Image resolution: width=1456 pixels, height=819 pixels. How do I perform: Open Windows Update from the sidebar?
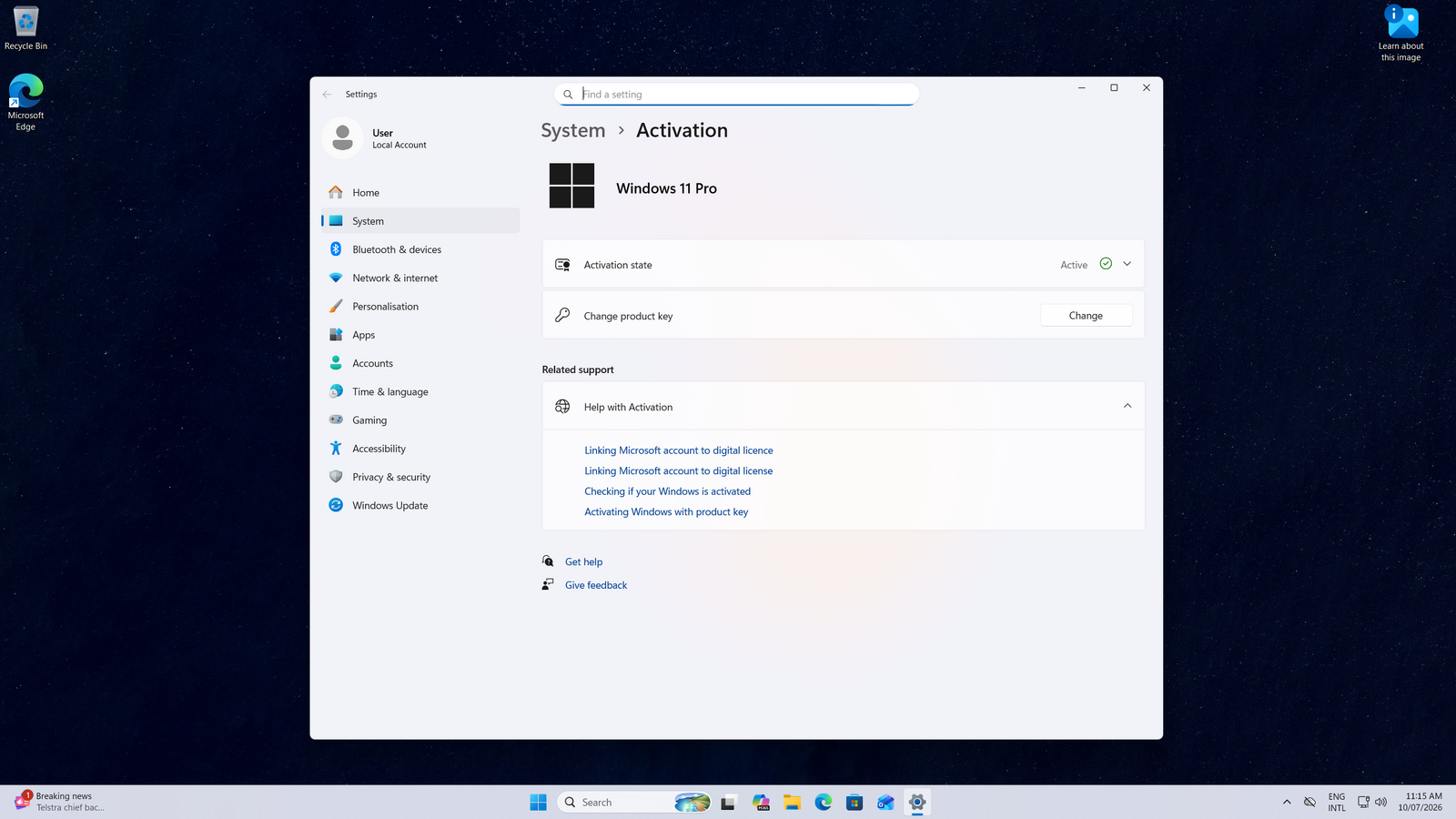tap(420, 505)
